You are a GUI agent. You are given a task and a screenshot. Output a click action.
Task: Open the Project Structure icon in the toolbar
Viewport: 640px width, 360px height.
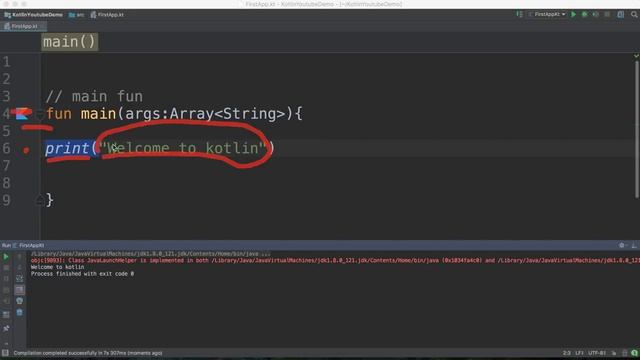[621, 15]
